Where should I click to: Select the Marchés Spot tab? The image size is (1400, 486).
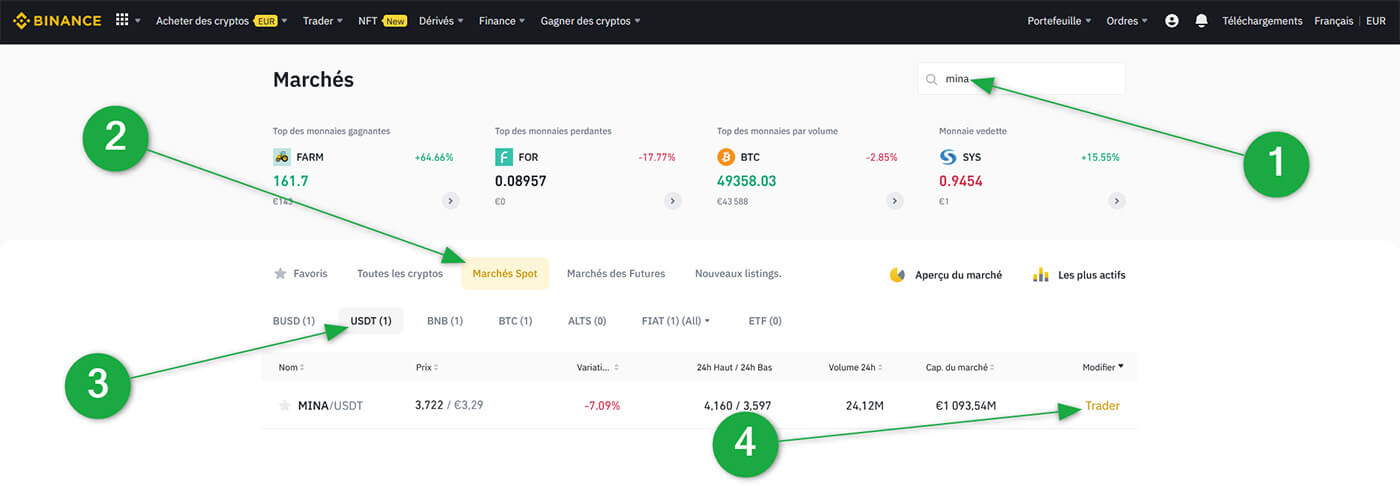coord(505,273)
